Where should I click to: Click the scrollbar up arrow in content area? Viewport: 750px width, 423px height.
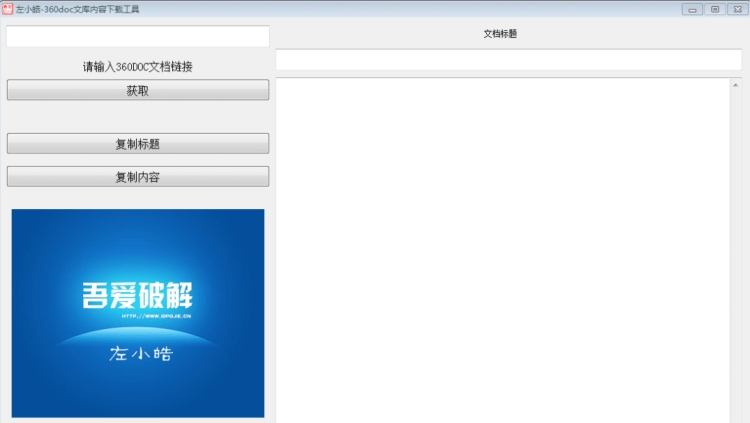click(x=735, y=85)
